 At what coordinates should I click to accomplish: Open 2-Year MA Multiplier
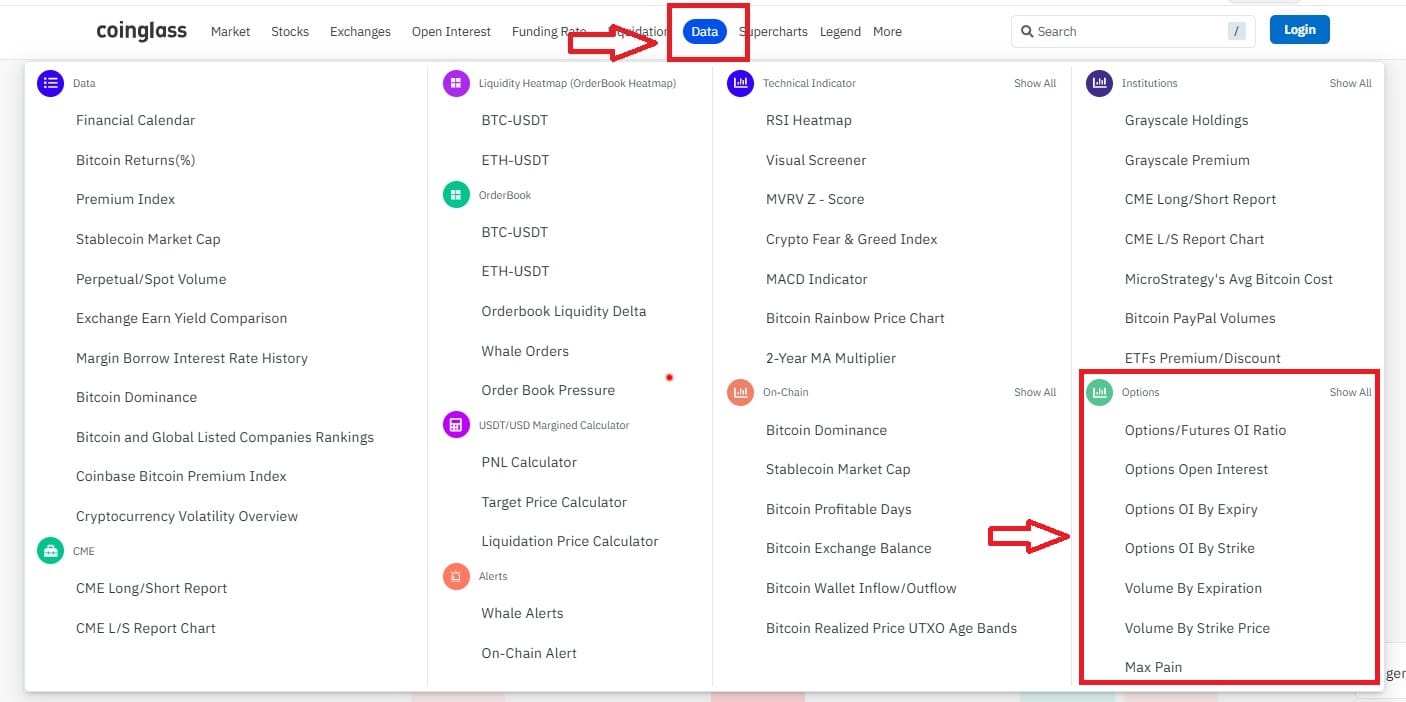(x=831, y=358)
